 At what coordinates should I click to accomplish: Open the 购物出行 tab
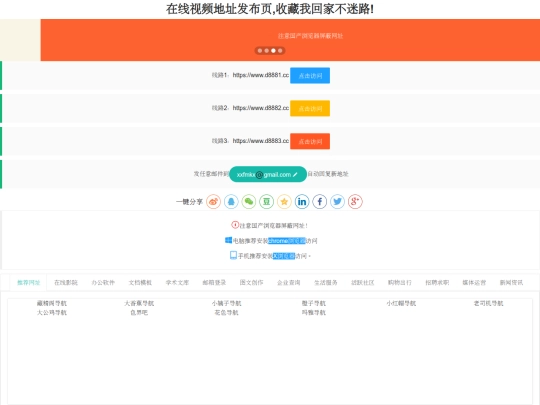400,283
